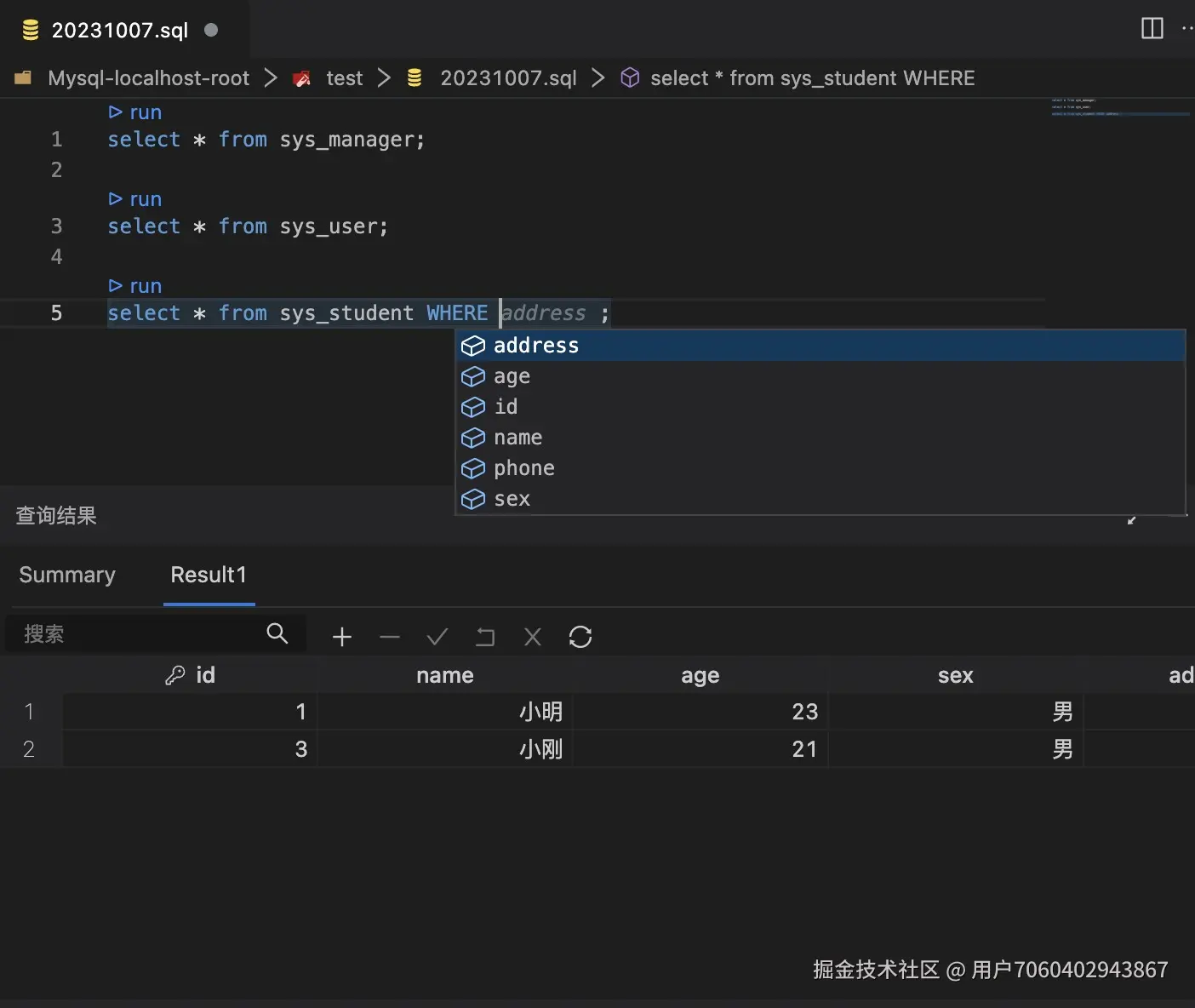
Task: Click the cancel X icon in toolbar
Action: point(533,637)
